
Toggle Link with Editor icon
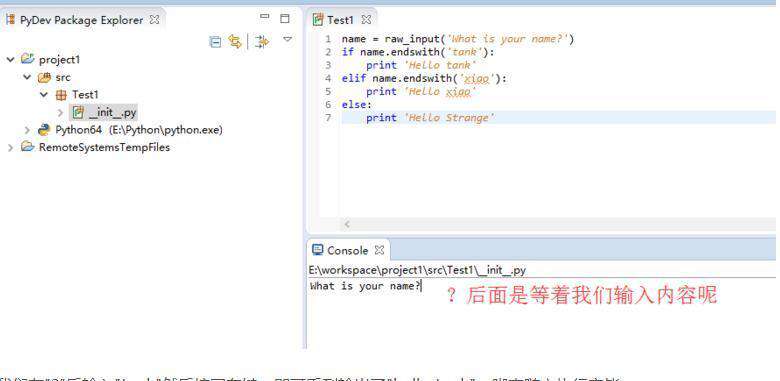[x=235, y=42]
